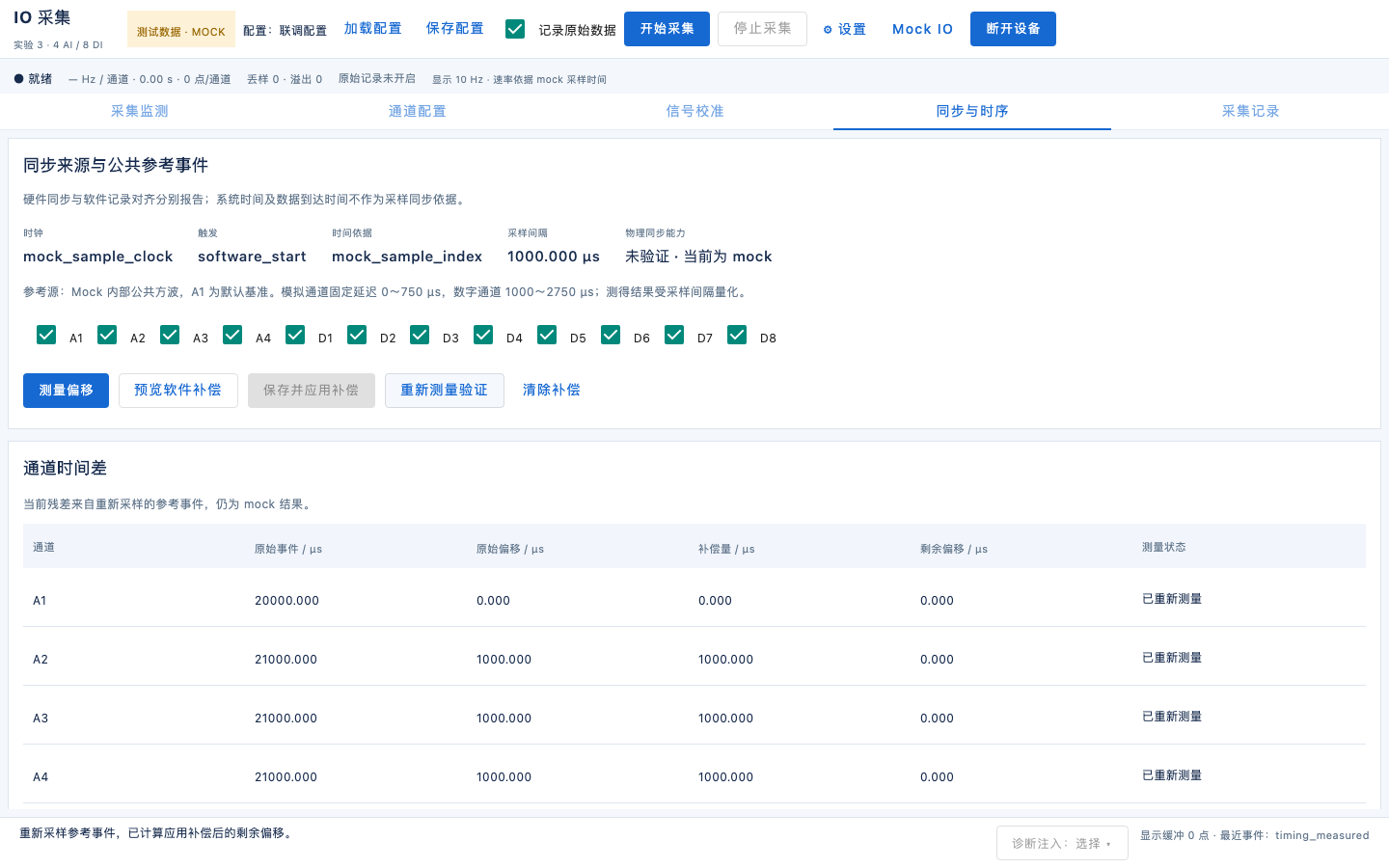Uncheck channel D6 checkbox
Image resolution: width=1389 pixels, height=868 pixels.
coord(611,335)
